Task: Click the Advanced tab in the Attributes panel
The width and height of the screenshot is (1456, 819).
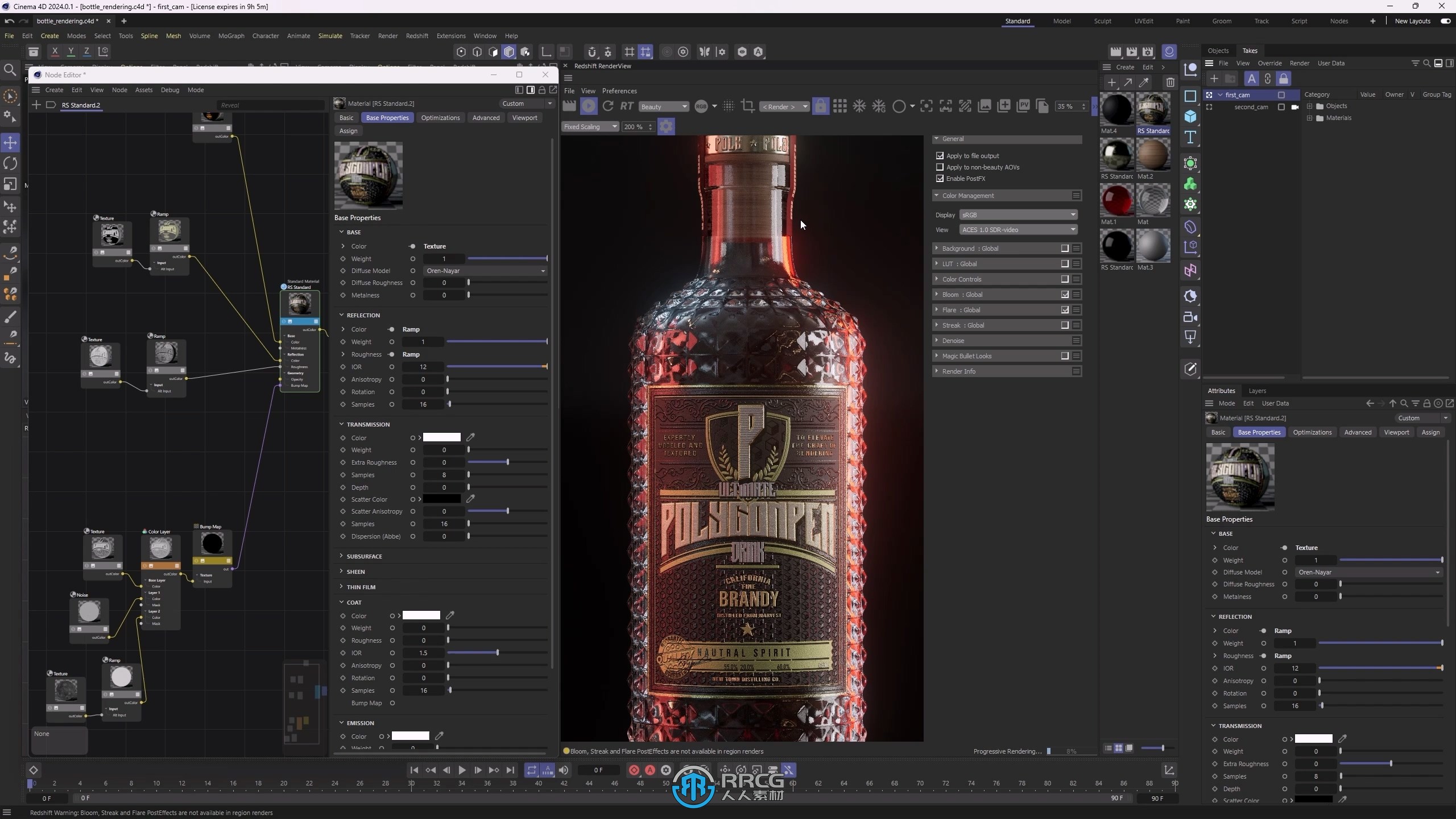Action: coord(1358,432)
